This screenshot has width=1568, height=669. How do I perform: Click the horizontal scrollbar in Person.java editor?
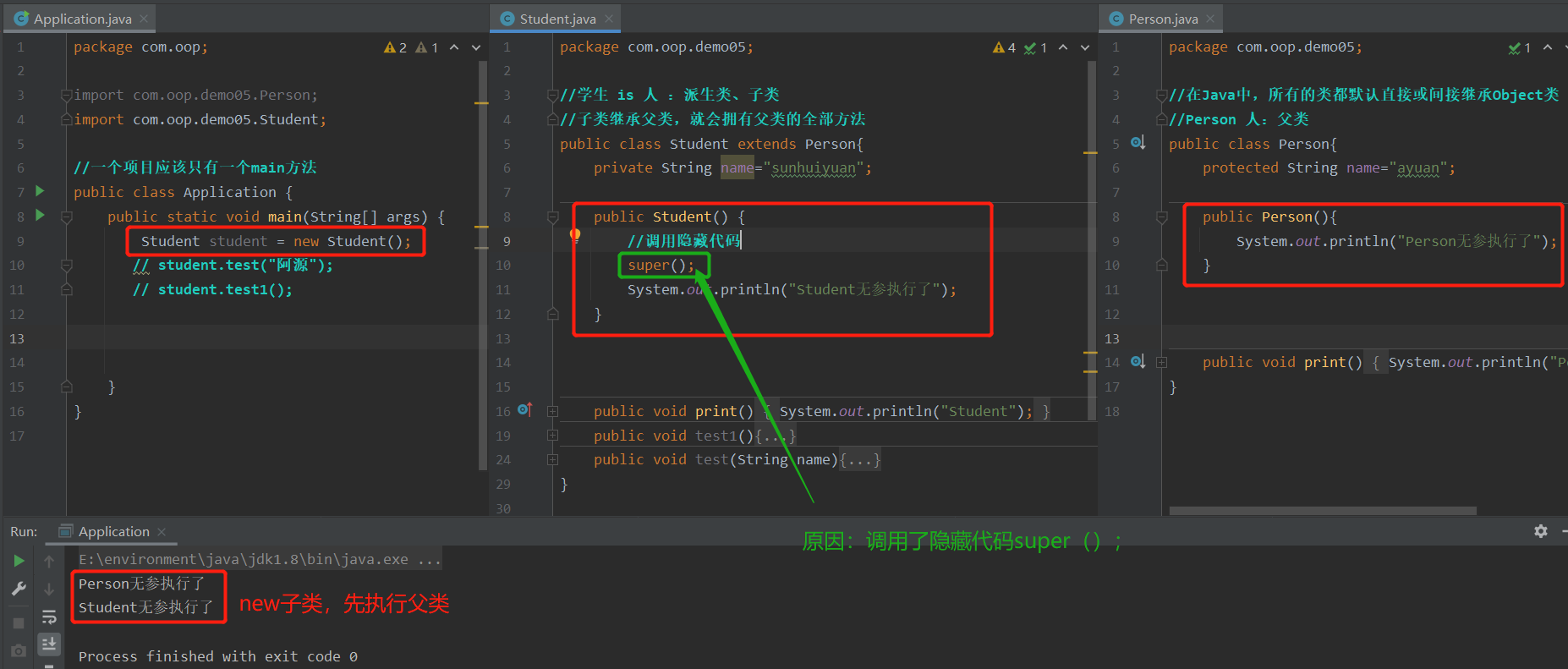(x=1323, y=511)
